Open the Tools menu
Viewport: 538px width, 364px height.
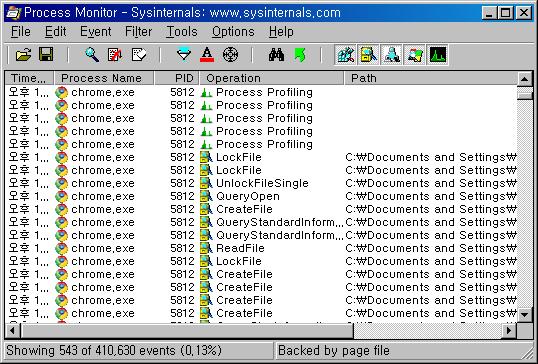(x=182, y=32)
